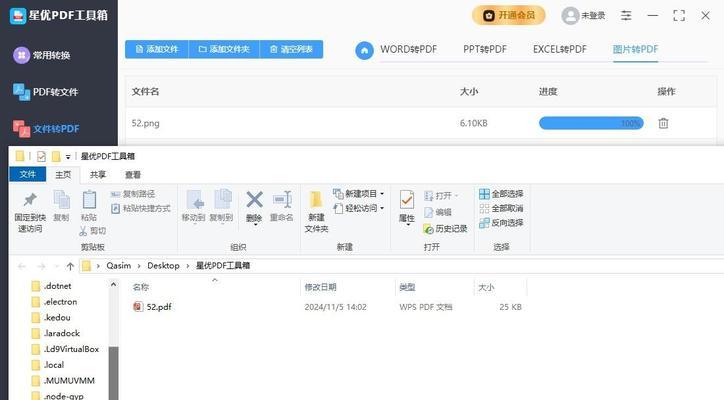Click 反向选择 in the ribbon

[x=501, y=223]
